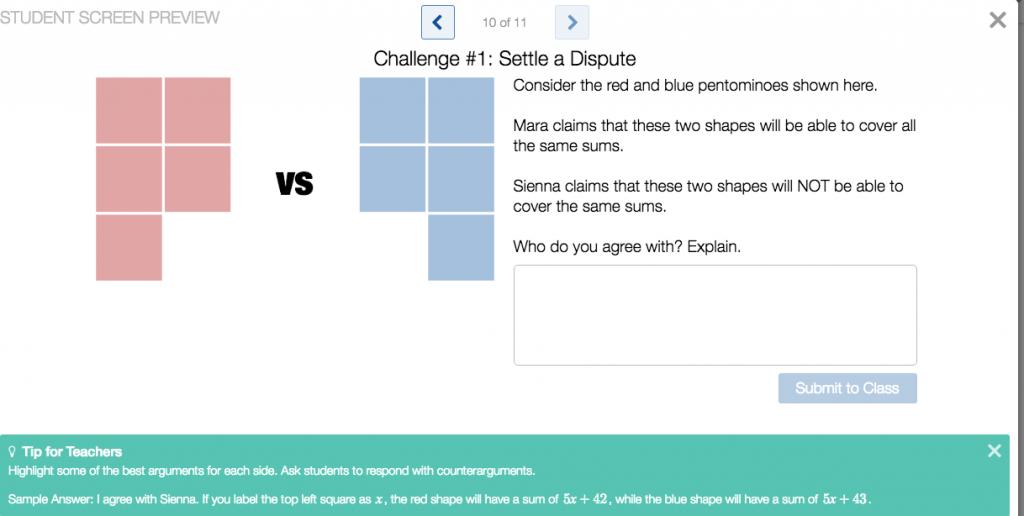Click the 10 of 11 page indicator
Viewport: 1024px width, 516px height.
(504, 23)
